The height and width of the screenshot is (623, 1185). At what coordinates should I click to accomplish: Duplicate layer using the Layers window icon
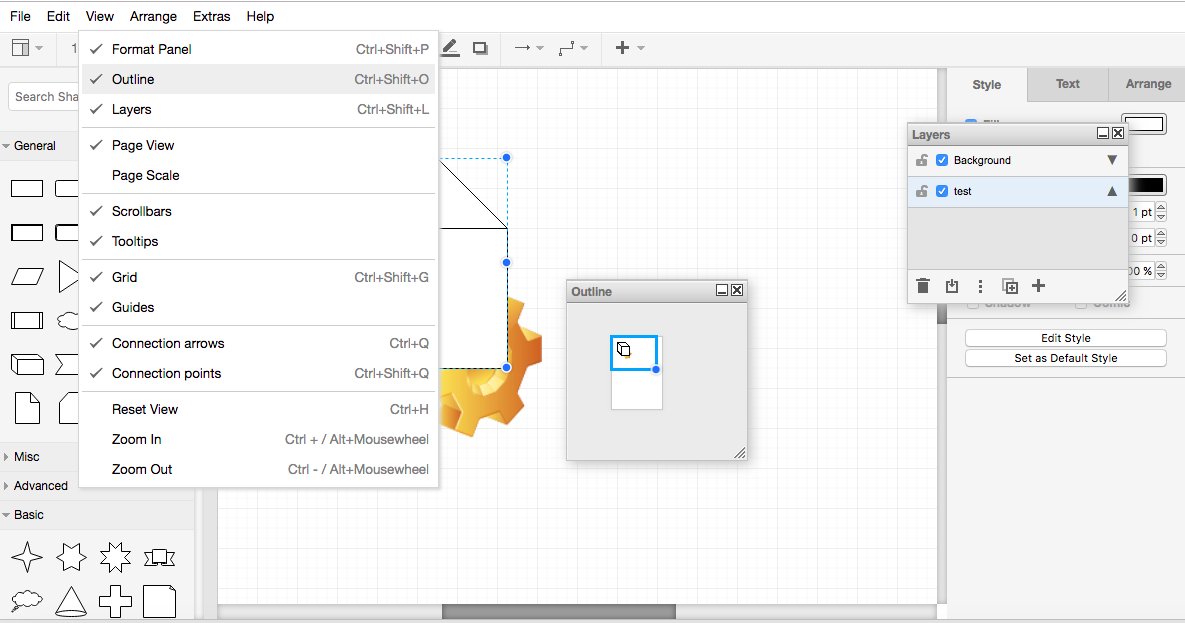click(x=1010, y=286)
